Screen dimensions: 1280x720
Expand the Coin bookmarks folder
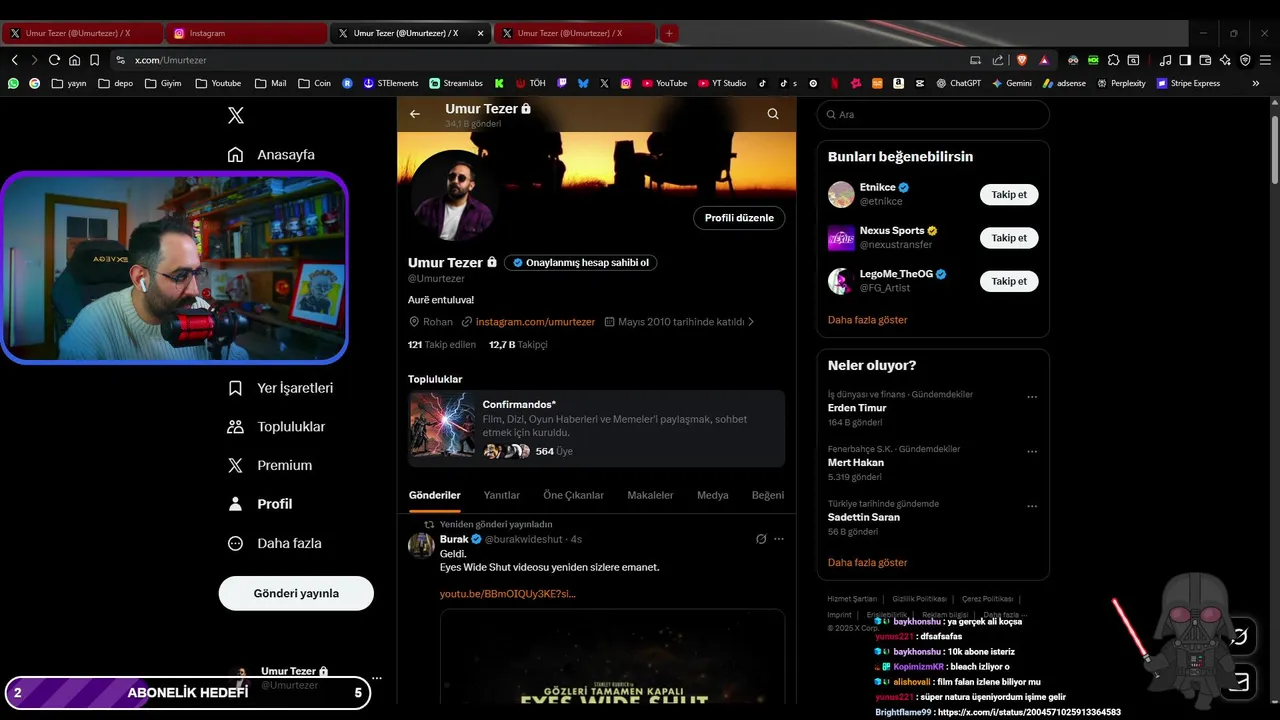[314, 83]
